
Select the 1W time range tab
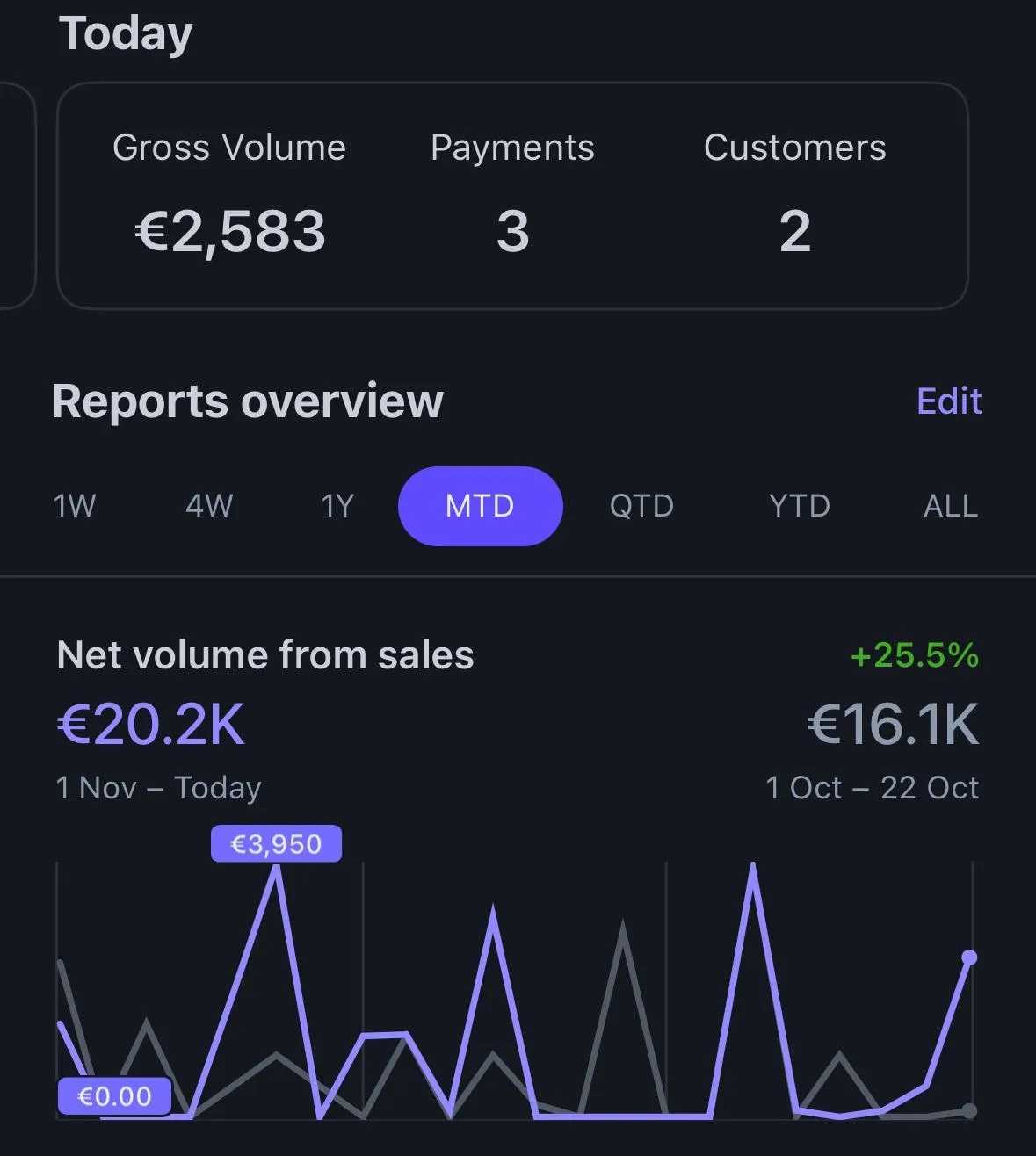coord(75,506)
